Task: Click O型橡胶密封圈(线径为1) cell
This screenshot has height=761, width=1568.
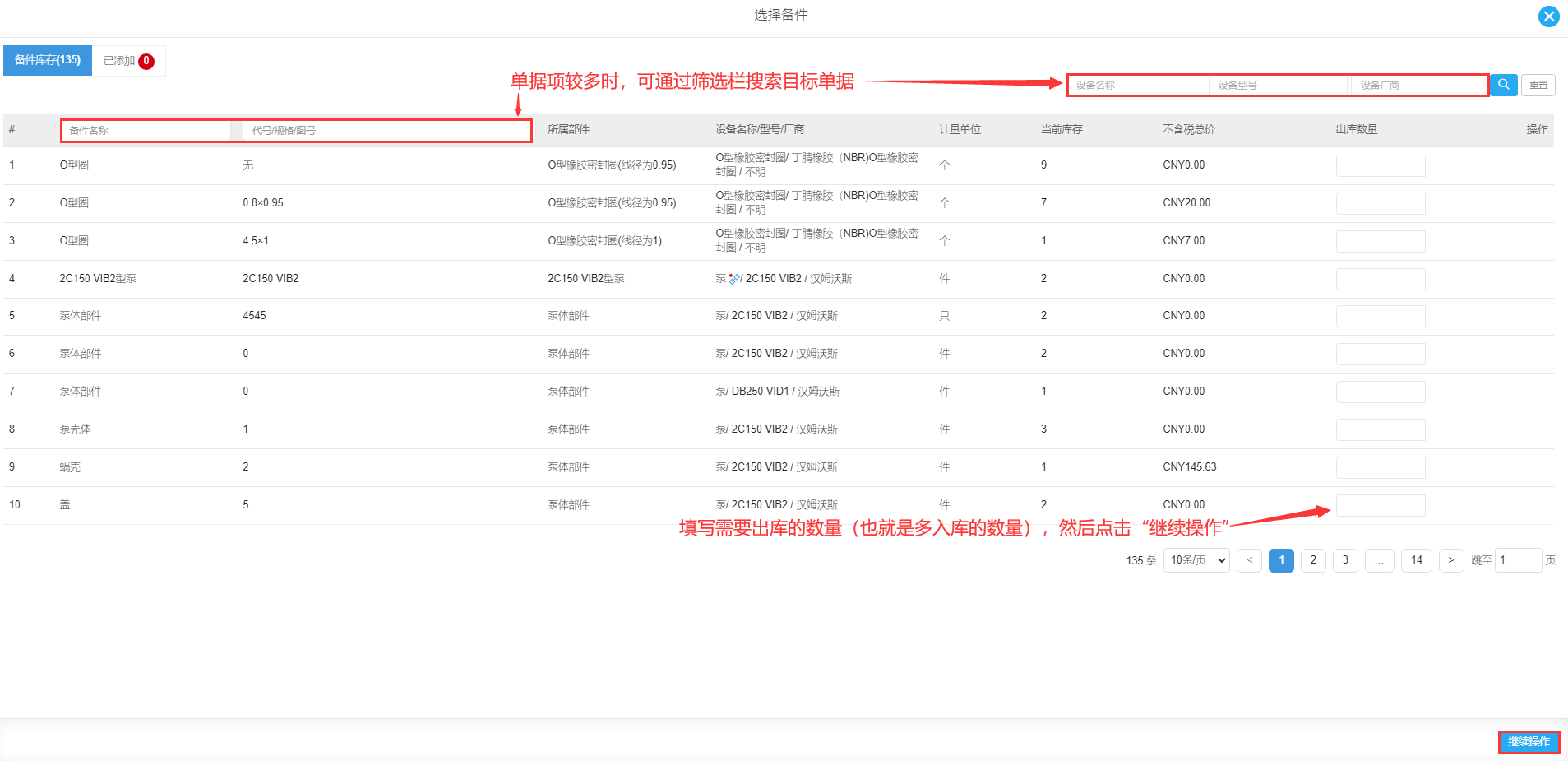Action: coord(605,241)
